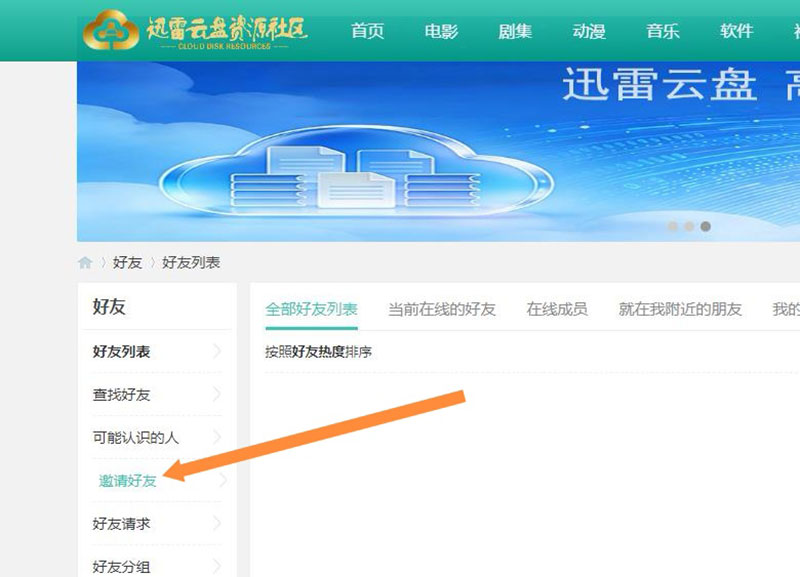
Task: Open 查找好友 in the sidebar
Action: click(121, 395)
